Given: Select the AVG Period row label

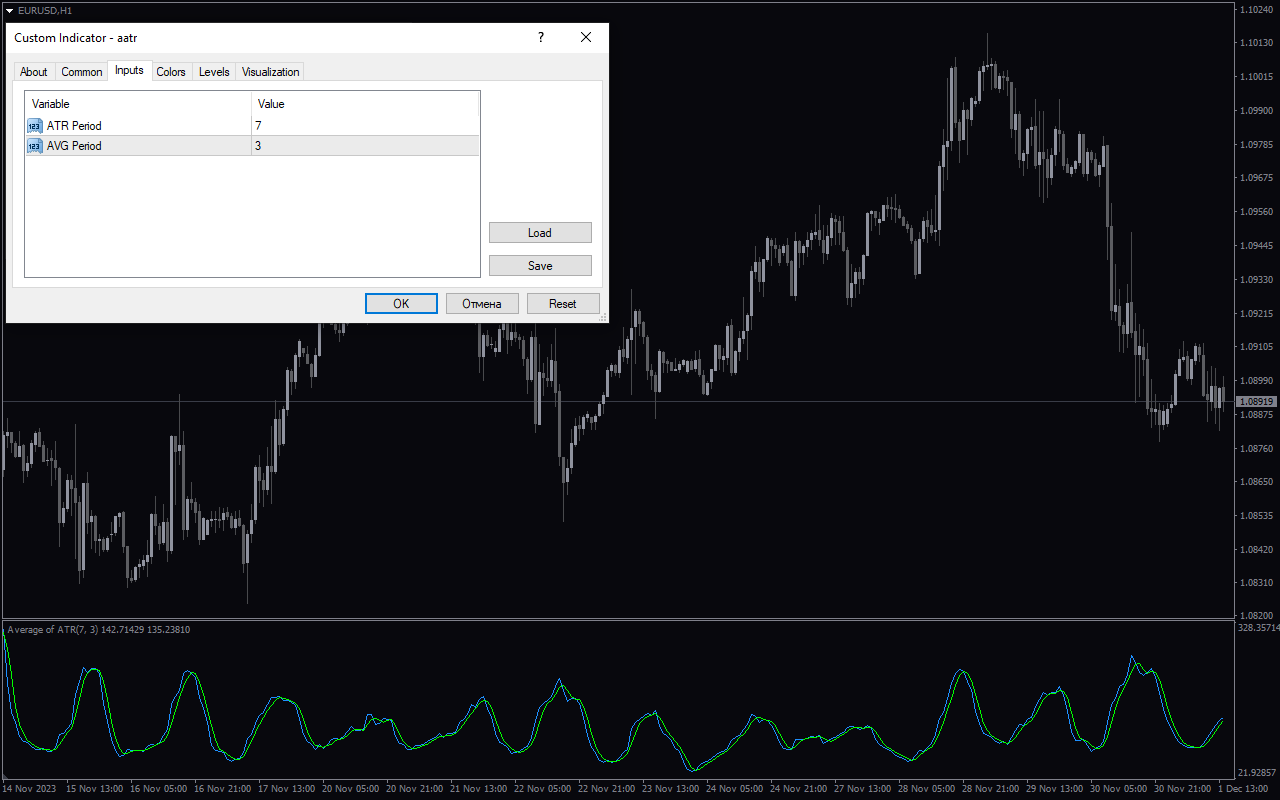Looking at the screenshot, I should [x=74, y=146].
